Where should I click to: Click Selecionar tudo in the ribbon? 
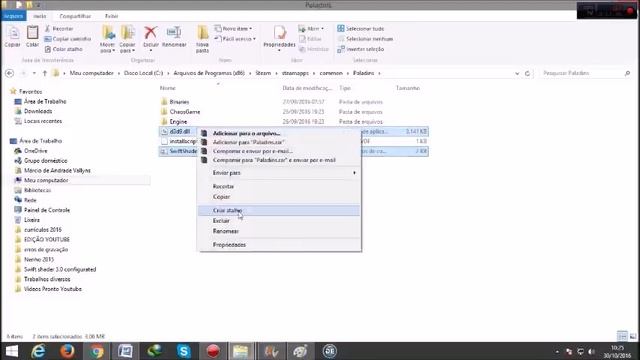point(360,29)
